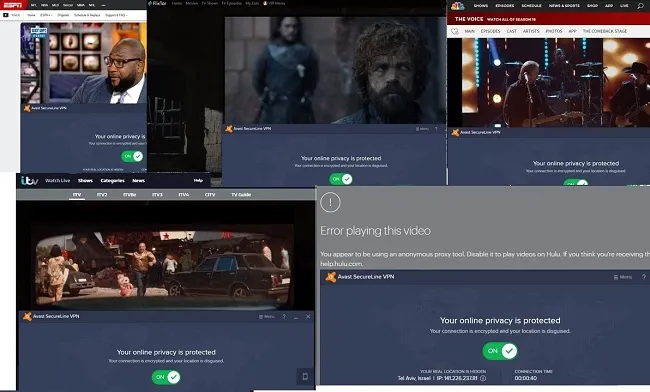This screenshot has height=392, width=650.
Task: Select the ITV3 channel tab
Action: pyautogui.click(x=157, y=195)
